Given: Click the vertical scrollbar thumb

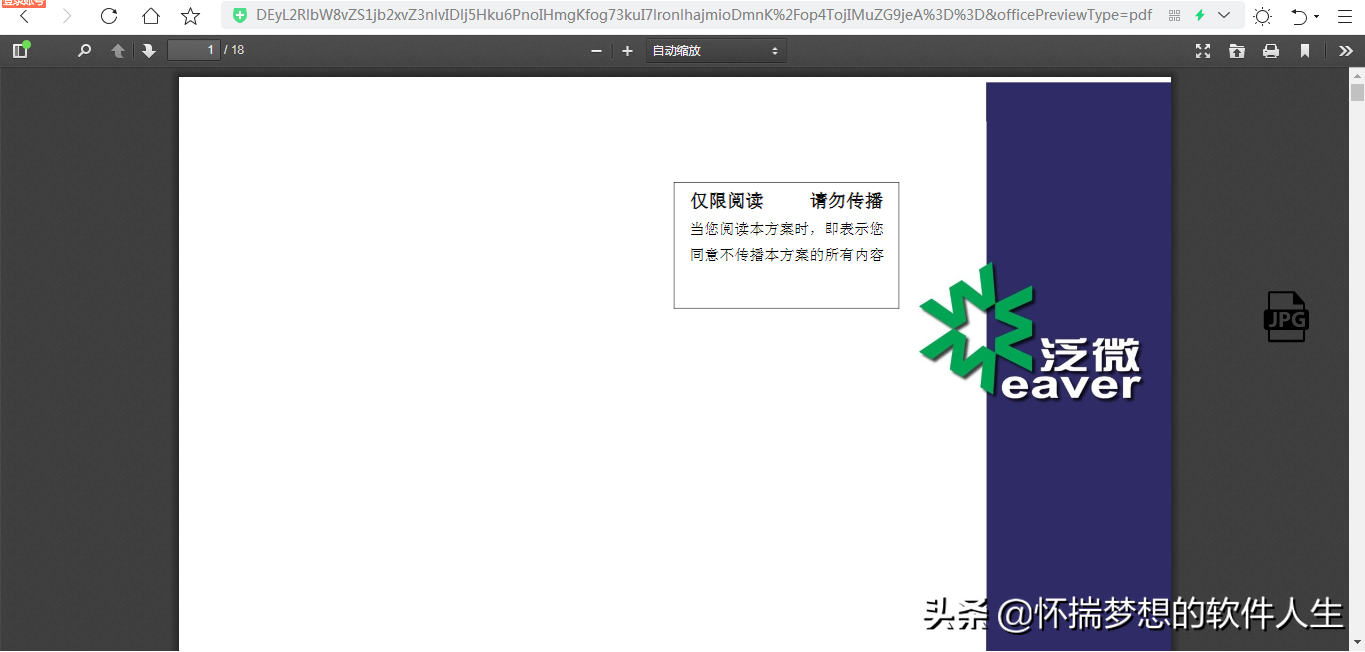Looking at the screenshot, I should (x=1357, y=93).
